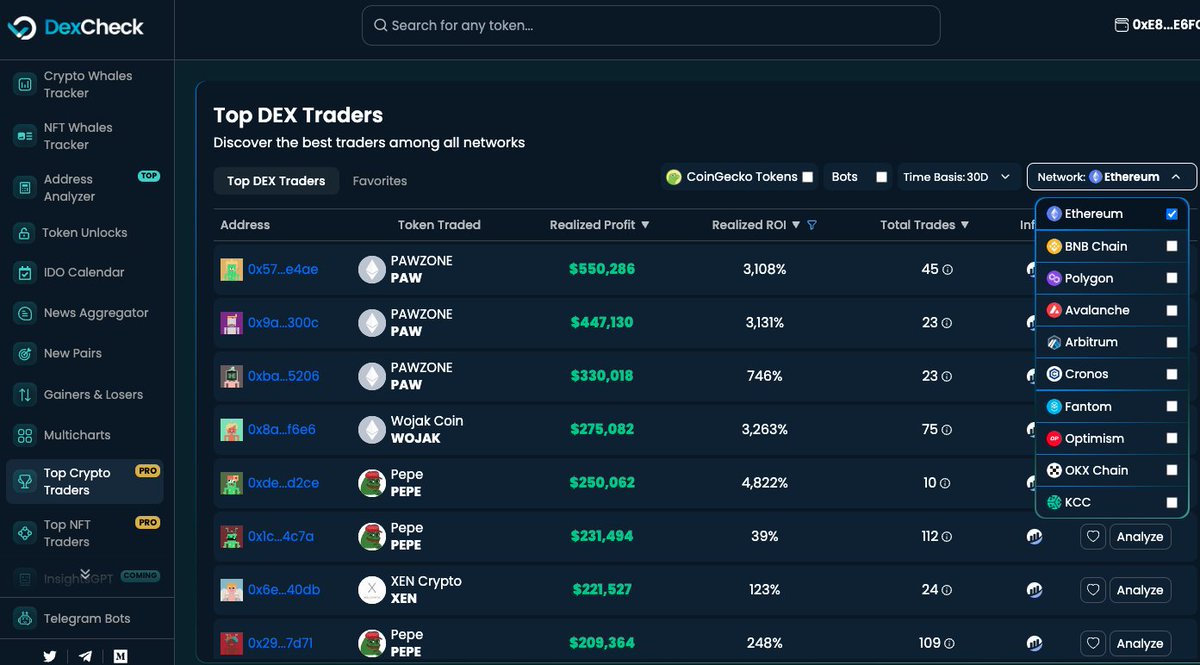This screenshot has height=665, width=1200.
Task: Uncheck Ethereum in the network list
Action: tap(1170, 213)
